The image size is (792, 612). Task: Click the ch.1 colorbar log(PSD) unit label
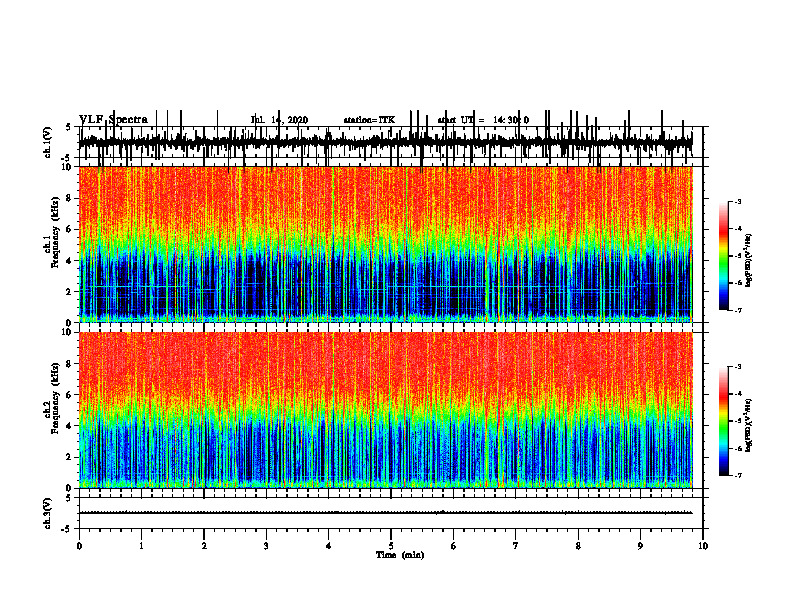(x=748, y=261)
